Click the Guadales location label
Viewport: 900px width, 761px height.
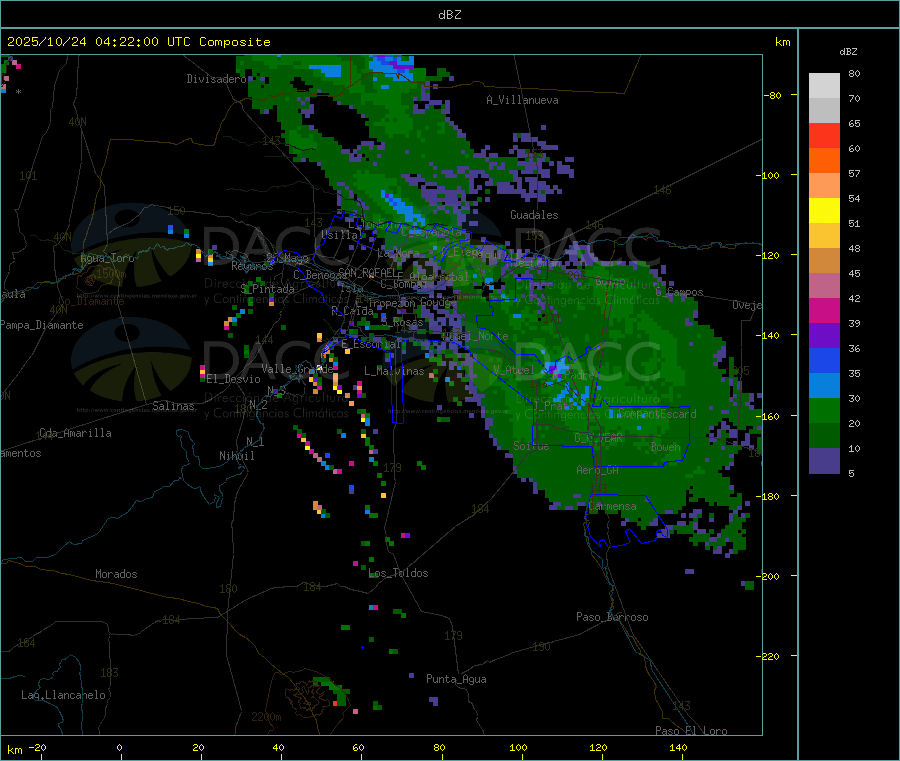(x=534, y=215)
